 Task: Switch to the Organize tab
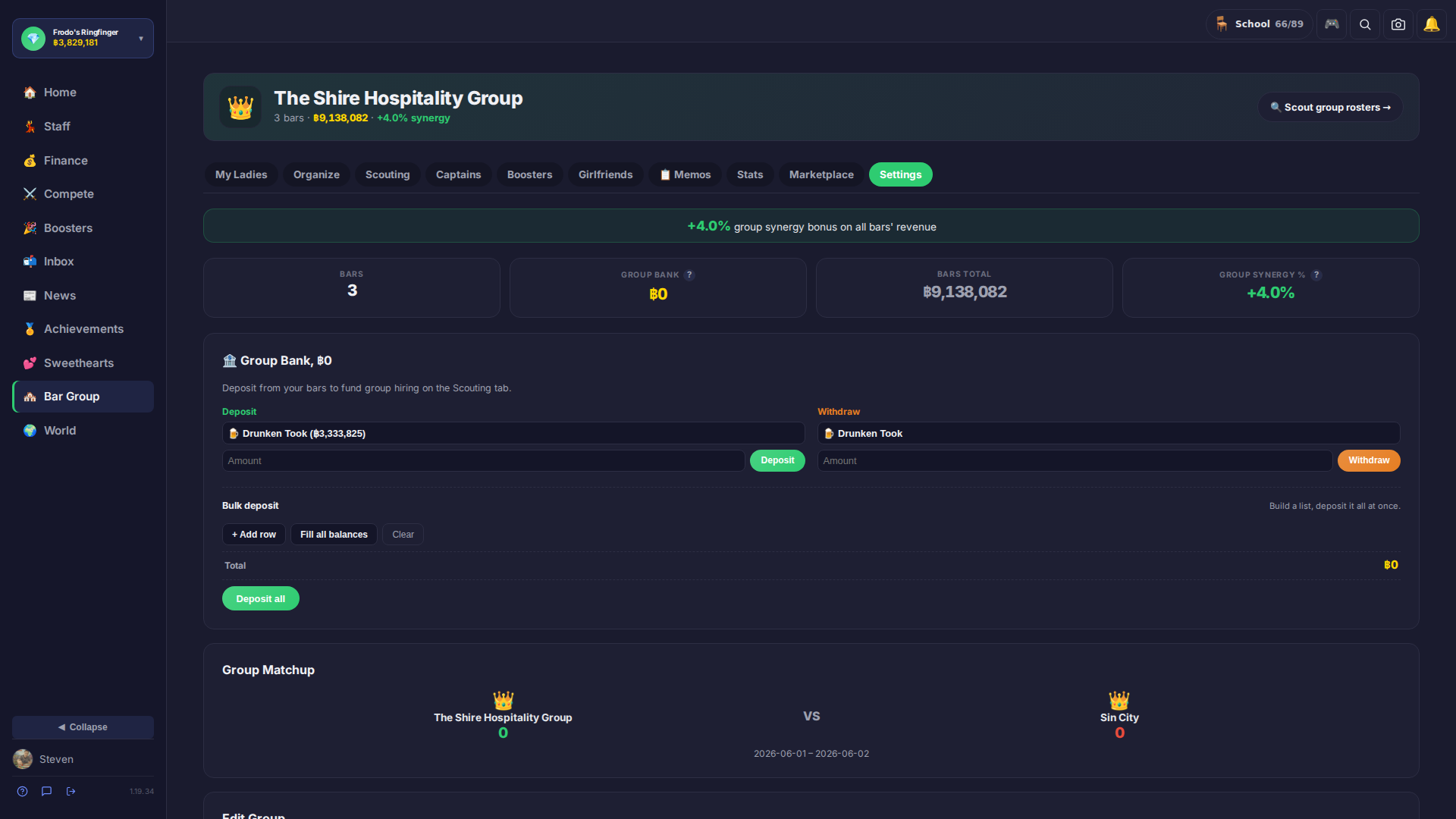(x=316, y=174)
